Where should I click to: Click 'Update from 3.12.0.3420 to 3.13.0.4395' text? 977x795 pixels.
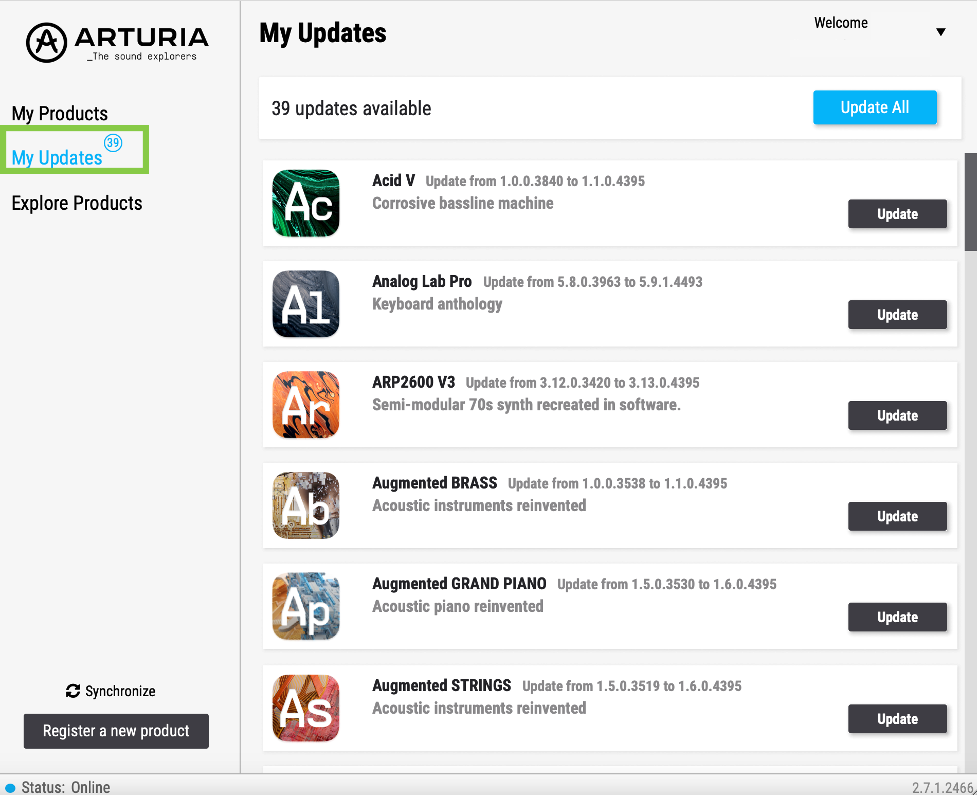583,383
